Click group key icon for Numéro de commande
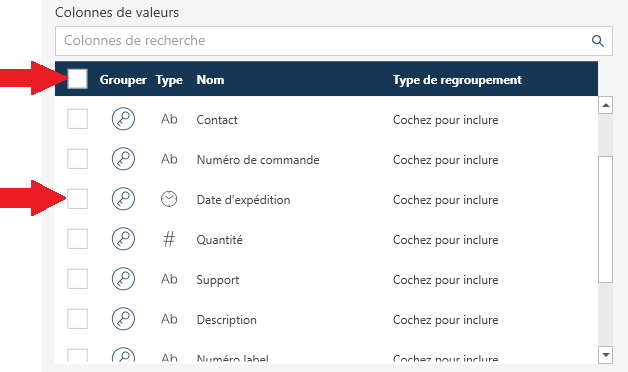 pos(123,159)
